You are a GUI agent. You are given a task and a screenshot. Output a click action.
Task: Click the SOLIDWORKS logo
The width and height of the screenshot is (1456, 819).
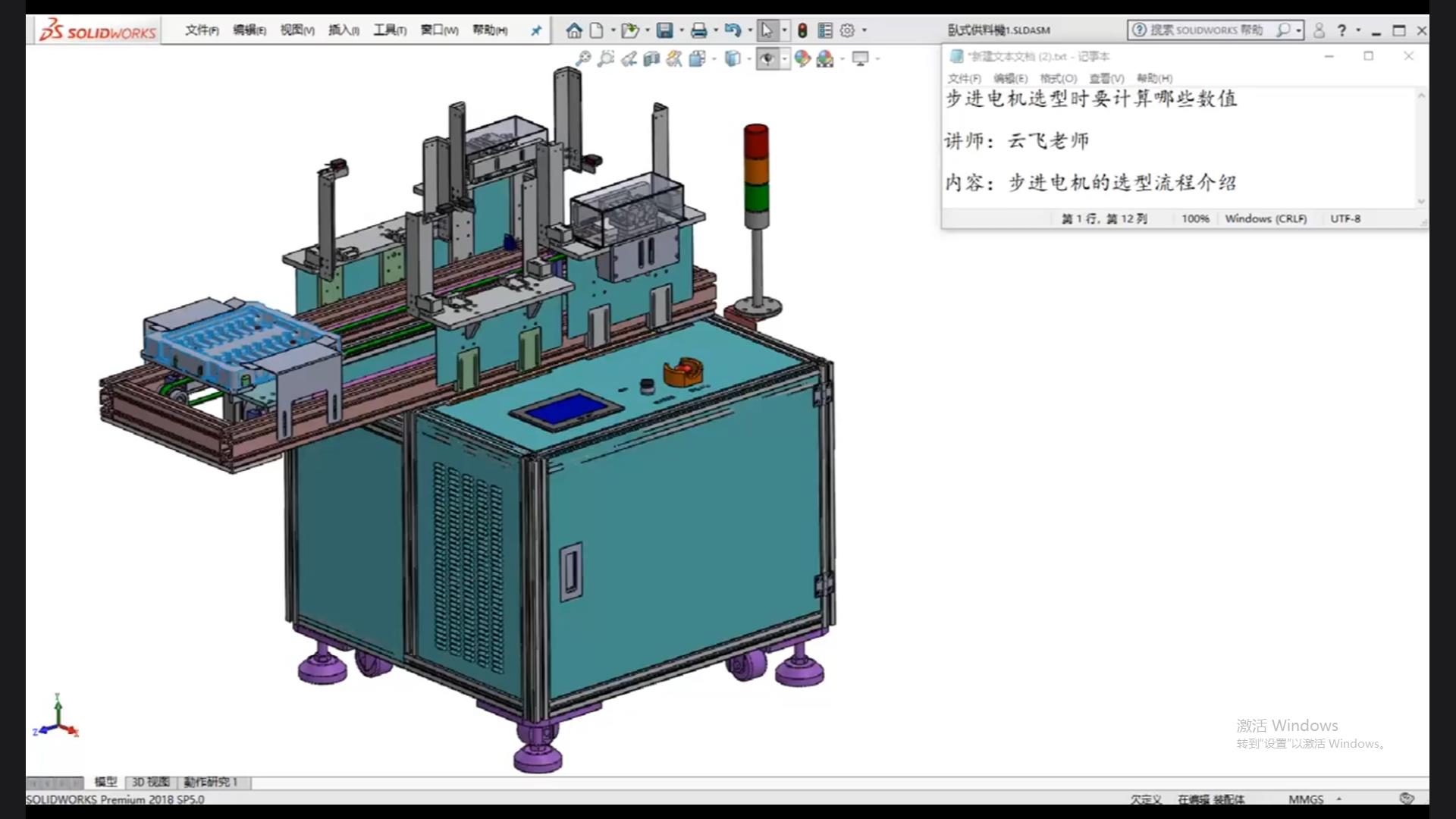98,30
